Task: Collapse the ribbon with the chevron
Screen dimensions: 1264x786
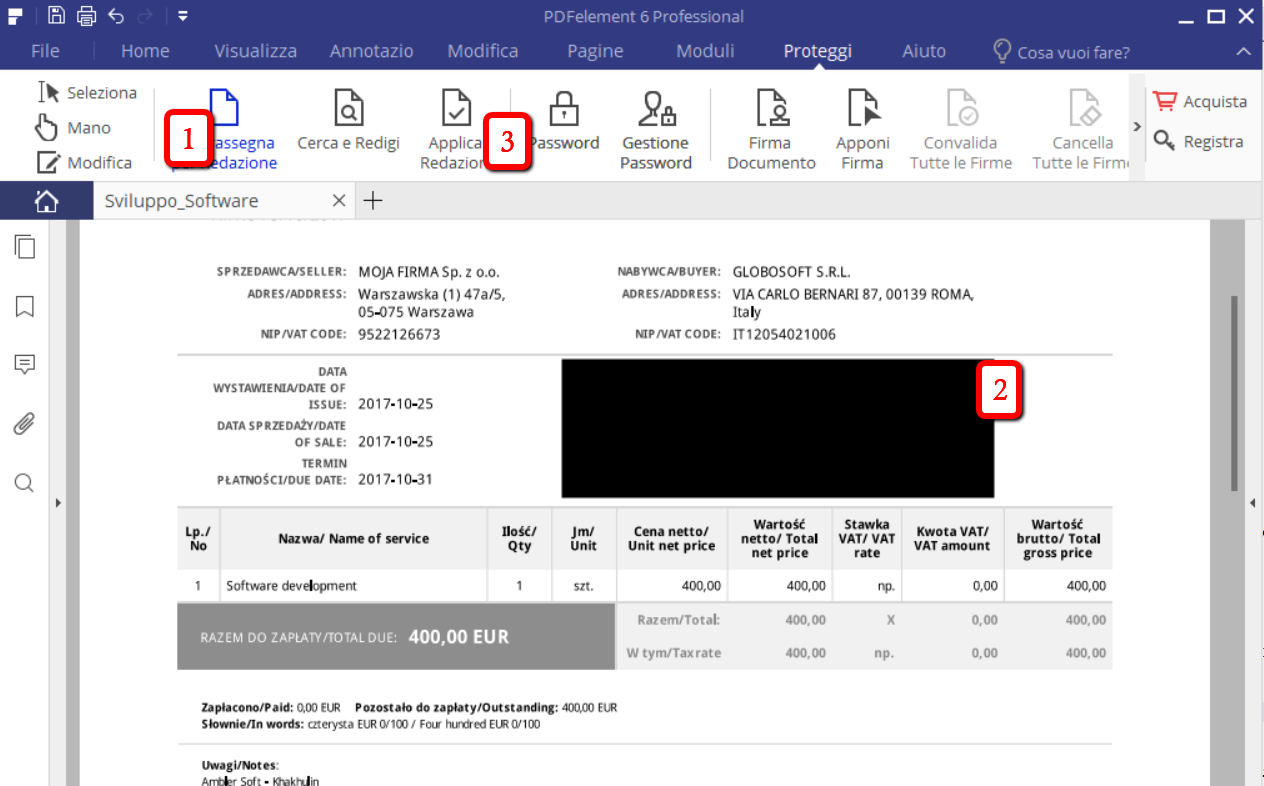Action: pos(1243,51)
